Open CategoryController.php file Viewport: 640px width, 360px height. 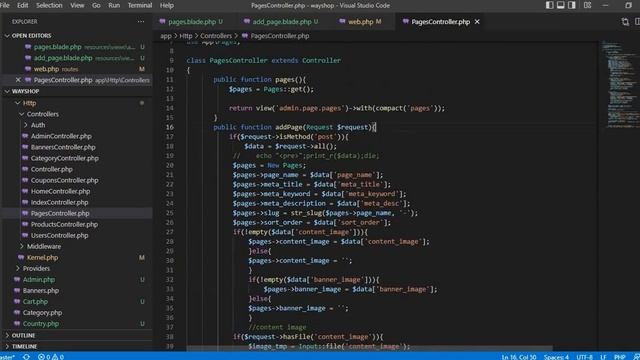[x=77, y=158]
